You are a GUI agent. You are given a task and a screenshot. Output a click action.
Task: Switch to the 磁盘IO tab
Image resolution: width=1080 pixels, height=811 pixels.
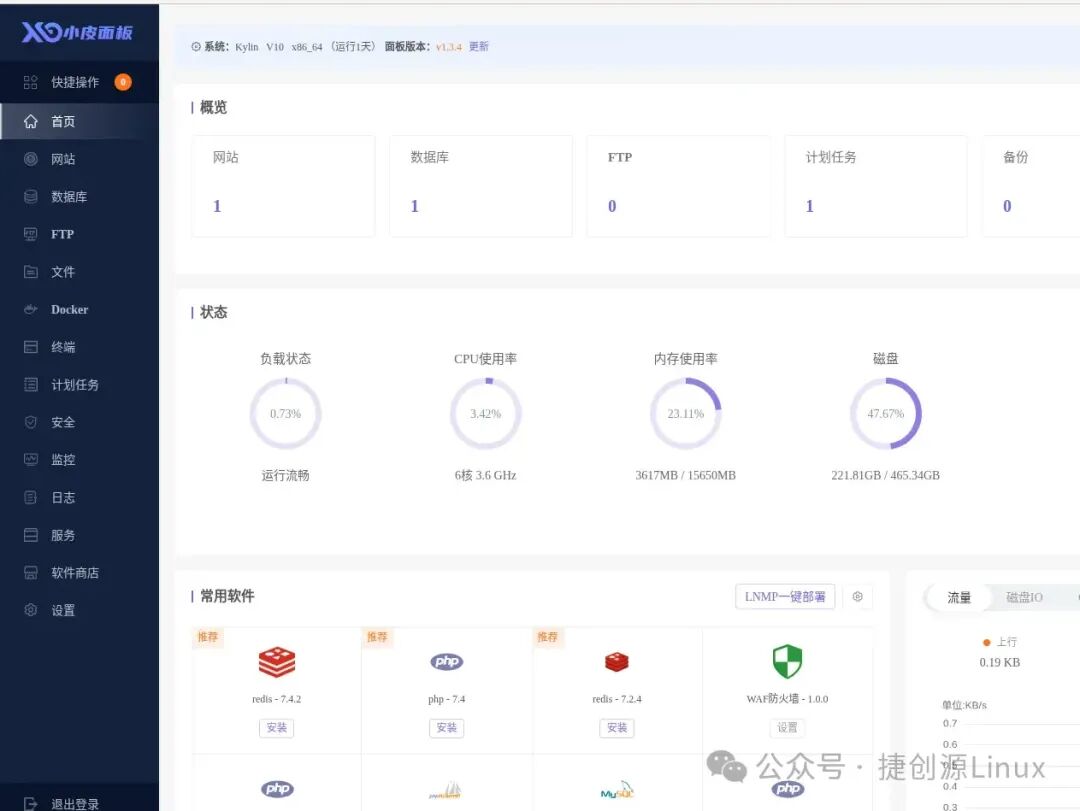coord(1024,597)
